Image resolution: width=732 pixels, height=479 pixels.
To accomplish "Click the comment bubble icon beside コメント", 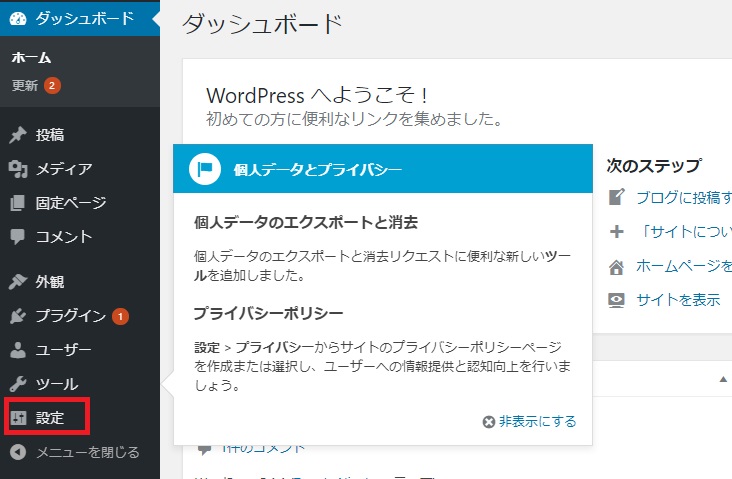I will point(18,236).
